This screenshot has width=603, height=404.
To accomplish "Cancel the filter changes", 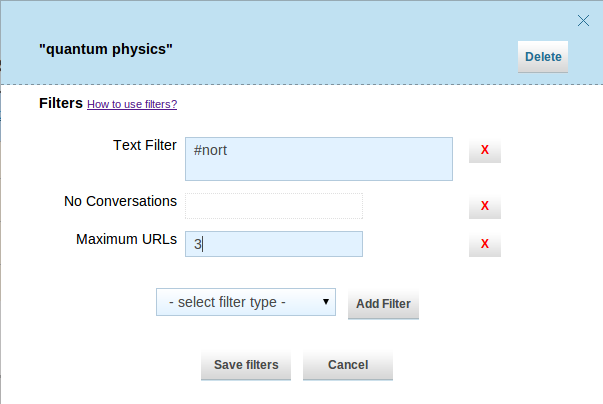I will (x=348, y=365).
